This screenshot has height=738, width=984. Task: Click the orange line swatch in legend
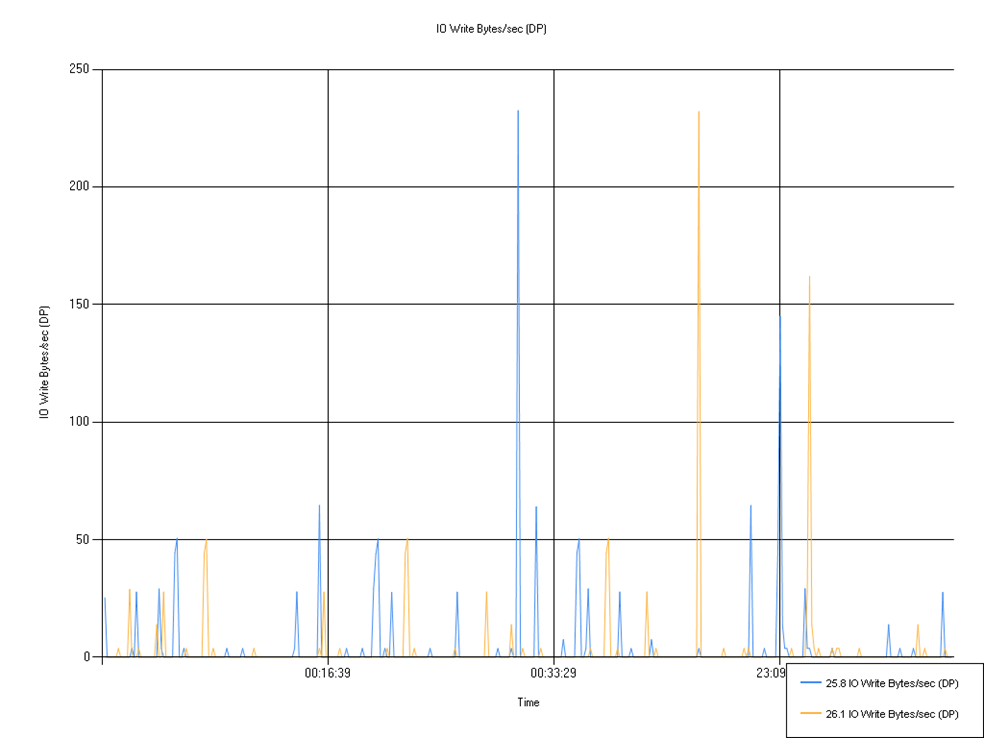(x=811, y=714)
